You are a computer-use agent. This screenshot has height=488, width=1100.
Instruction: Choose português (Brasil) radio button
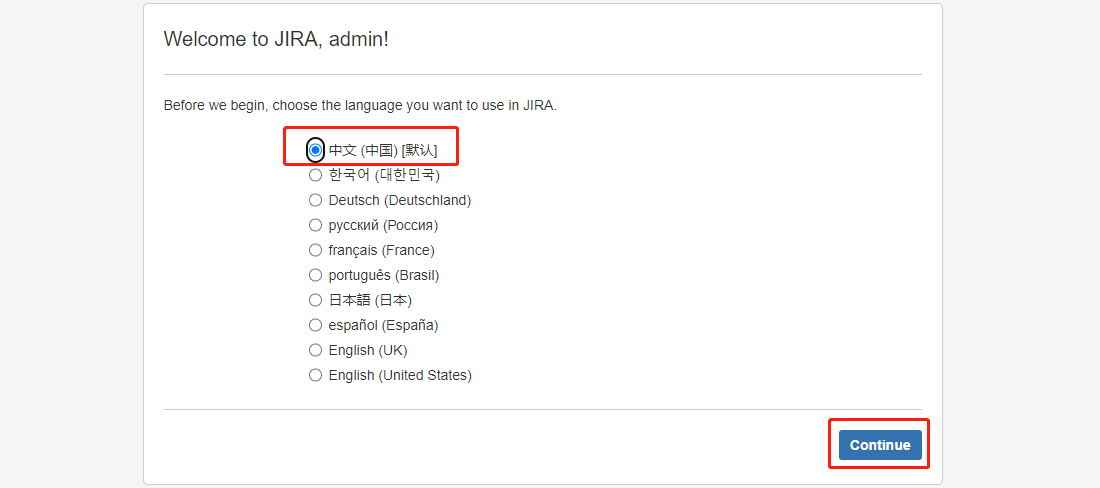(315, 276)
